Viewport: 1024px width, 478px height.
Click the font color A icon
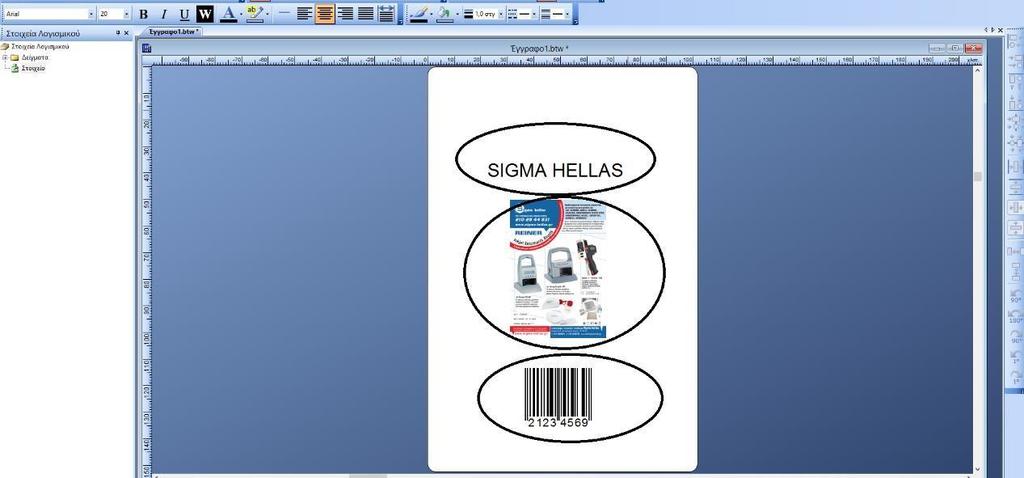(x=228, y=14)
